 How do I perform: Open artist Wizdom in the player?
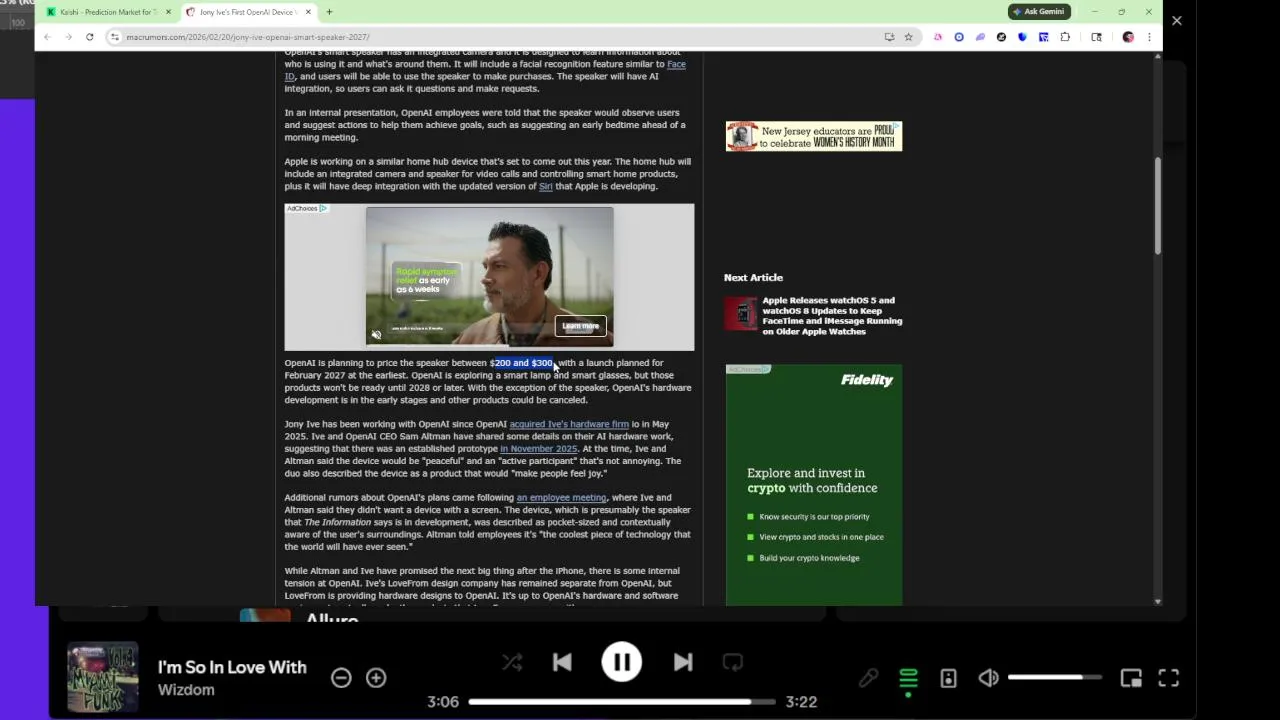[x=186, y=690]
